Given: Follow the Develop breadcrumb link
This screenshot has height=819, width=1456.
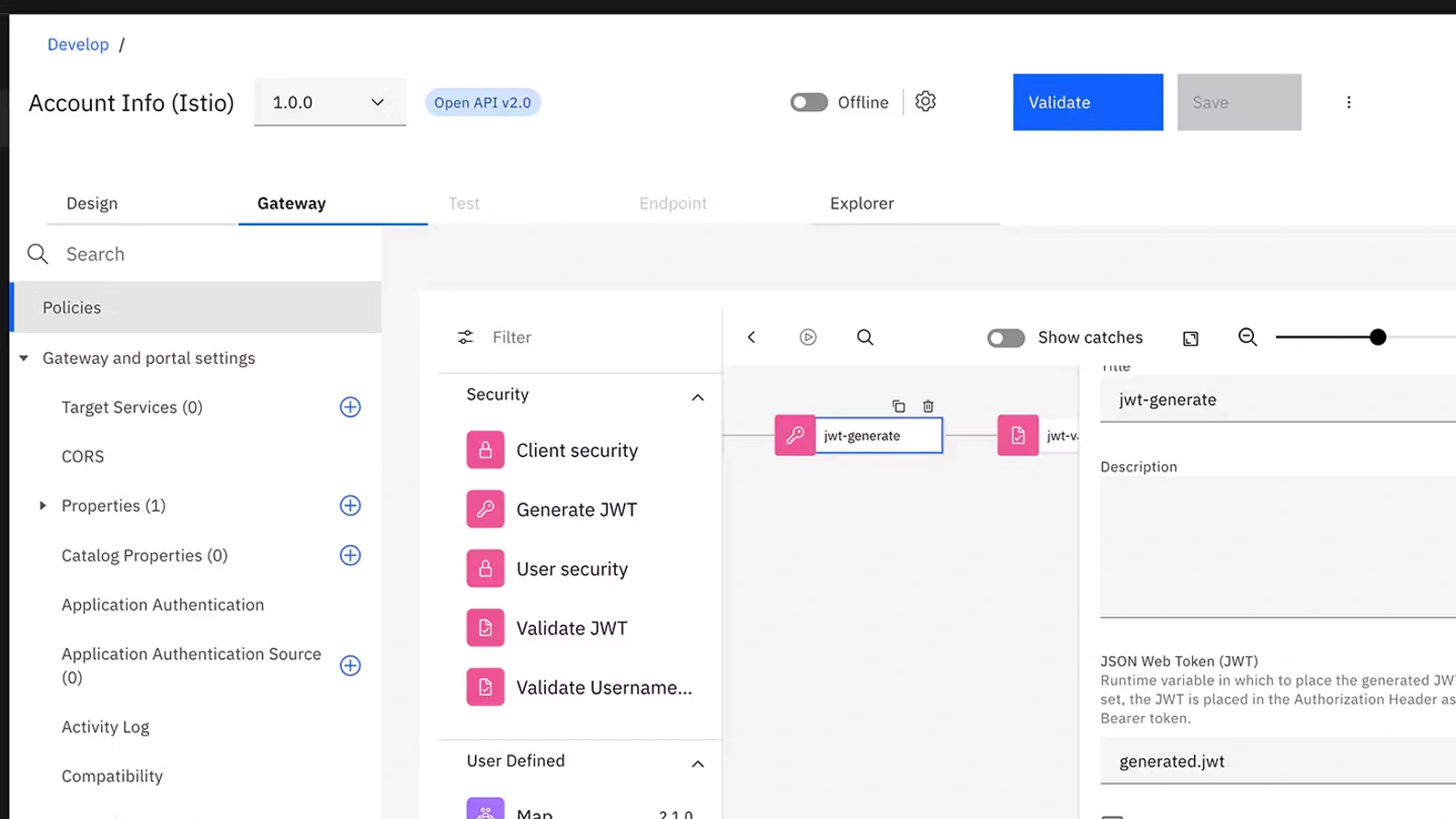Looking at the screenshot, I should pyautogui.click(x=78, y=44).
